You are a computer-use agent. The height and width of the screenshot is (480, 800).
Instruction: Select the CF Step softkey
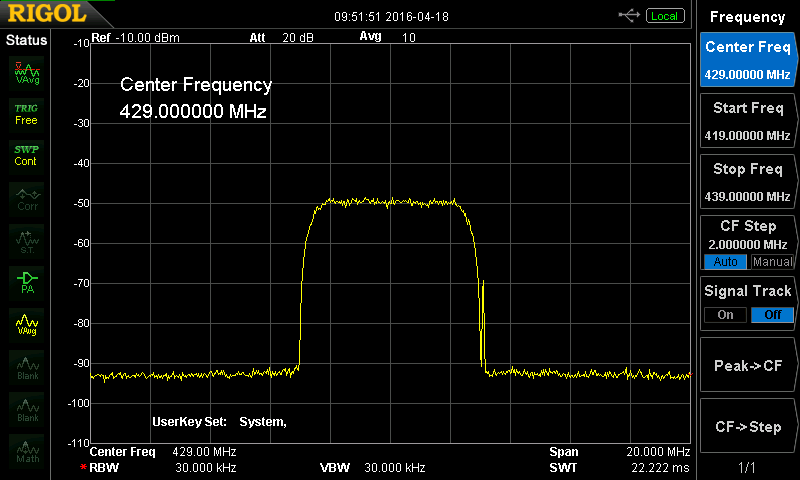747,243
